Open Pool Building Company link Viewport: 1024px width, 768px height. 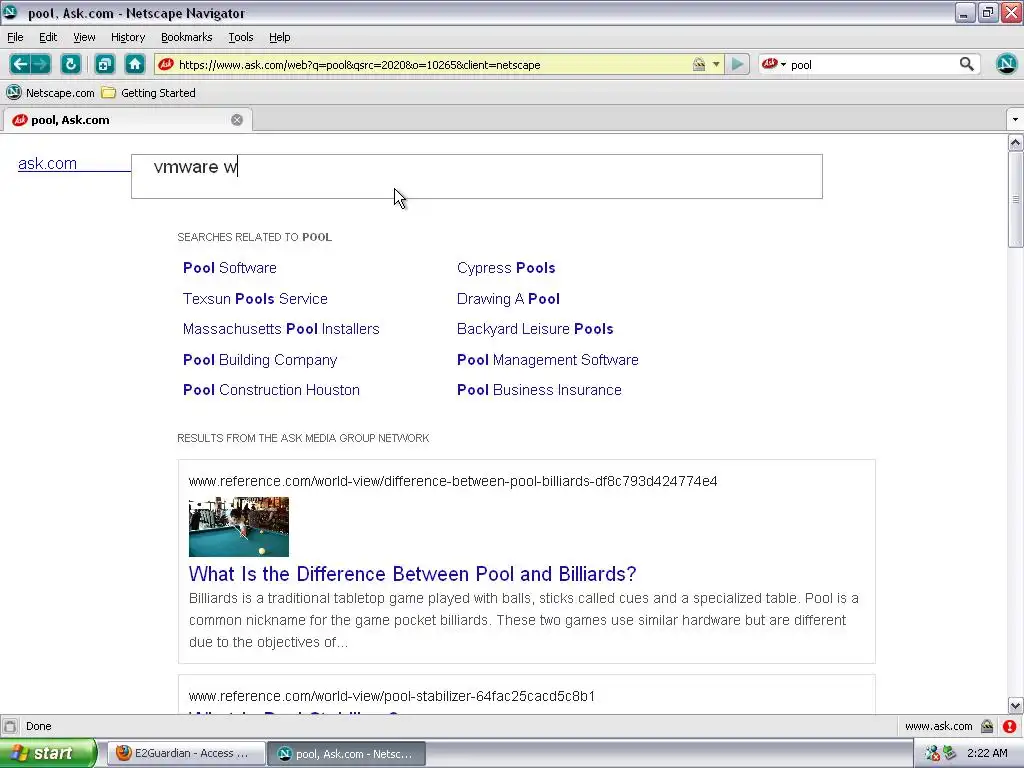click(260, 360)
